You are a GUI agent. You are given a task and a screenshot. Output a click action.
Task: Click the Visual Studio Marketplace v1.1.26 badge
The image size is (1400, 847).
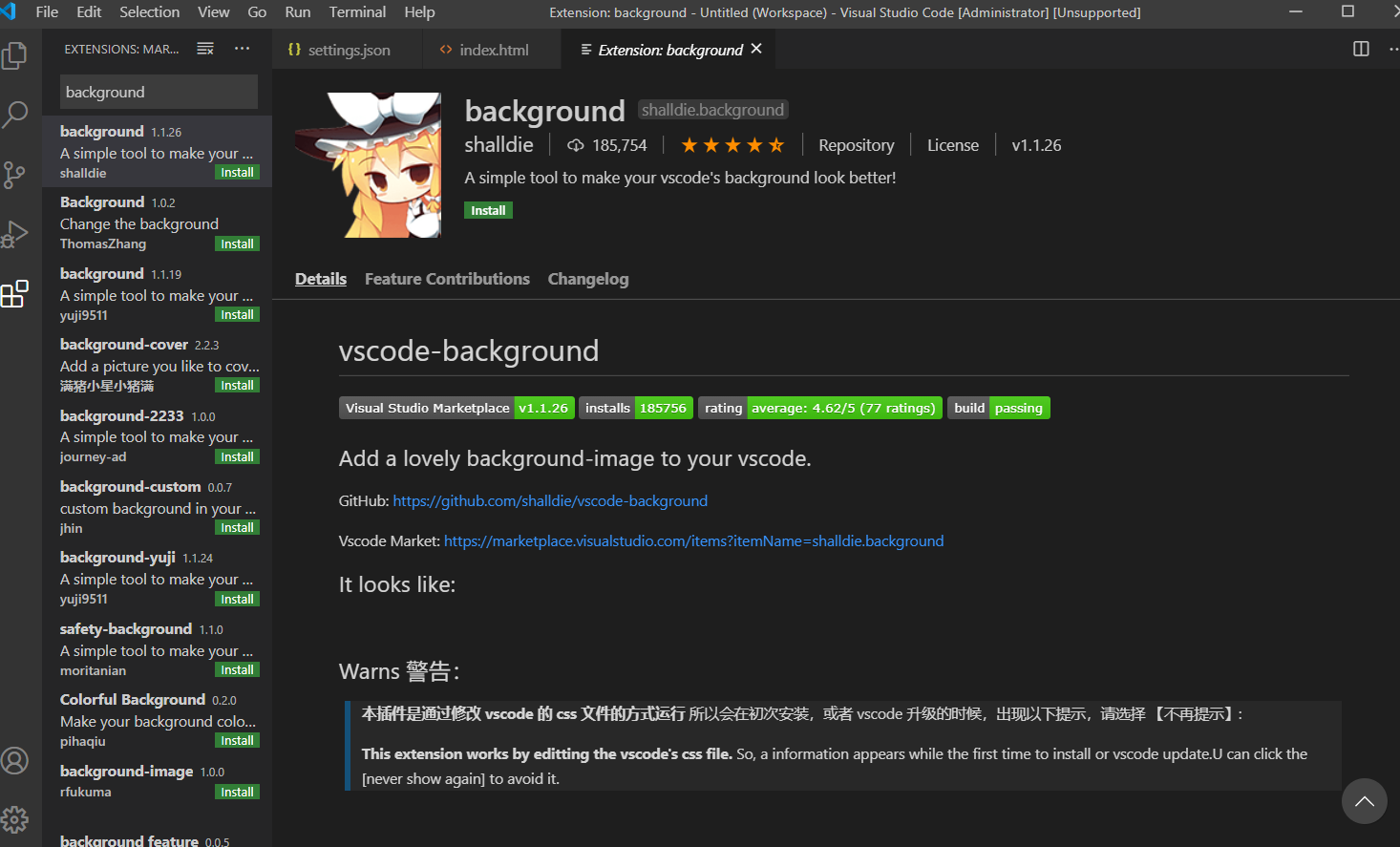tap(456, 408)
